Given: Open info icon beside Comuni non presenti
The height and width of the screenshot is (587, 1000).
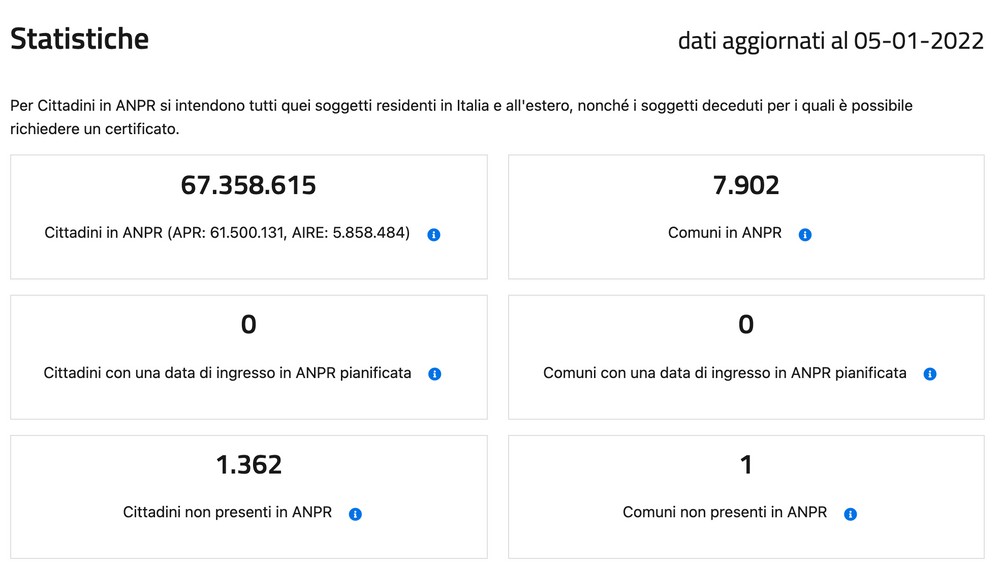Looking at the screenshot, I should tap(850, 514).
